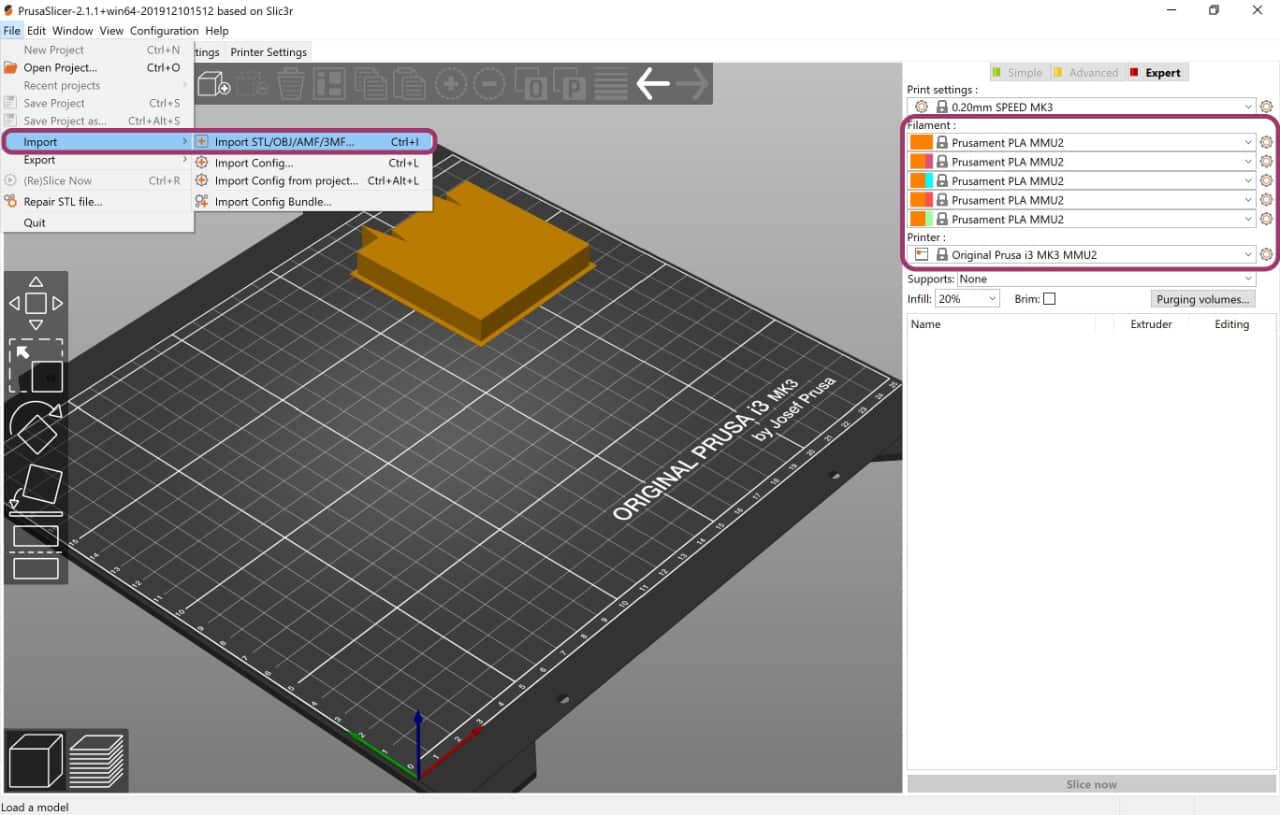Open the Edit menu
The width and height of the screenshot is (1280, 815).
[36, 31]
